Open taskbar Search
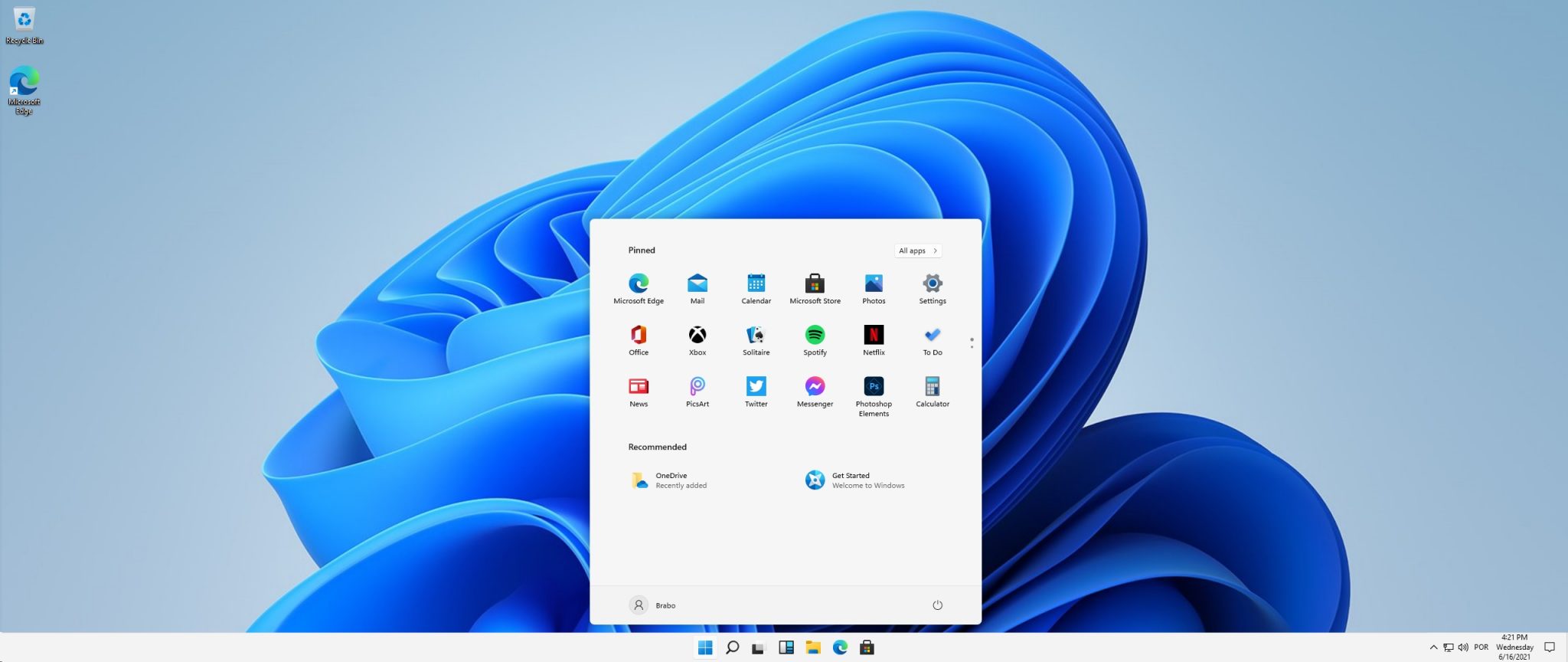The width and height of the screenshot is (1568, 662). [732, 647]
